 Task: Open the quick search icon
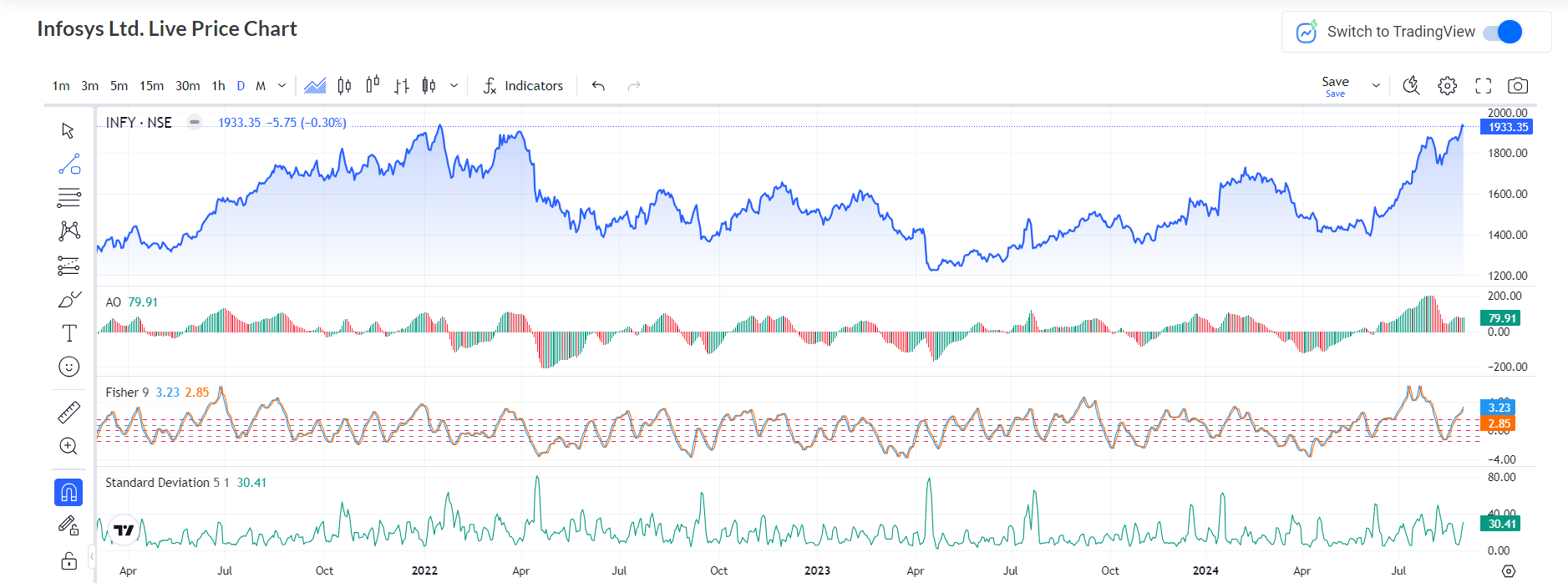point(1411,85)
